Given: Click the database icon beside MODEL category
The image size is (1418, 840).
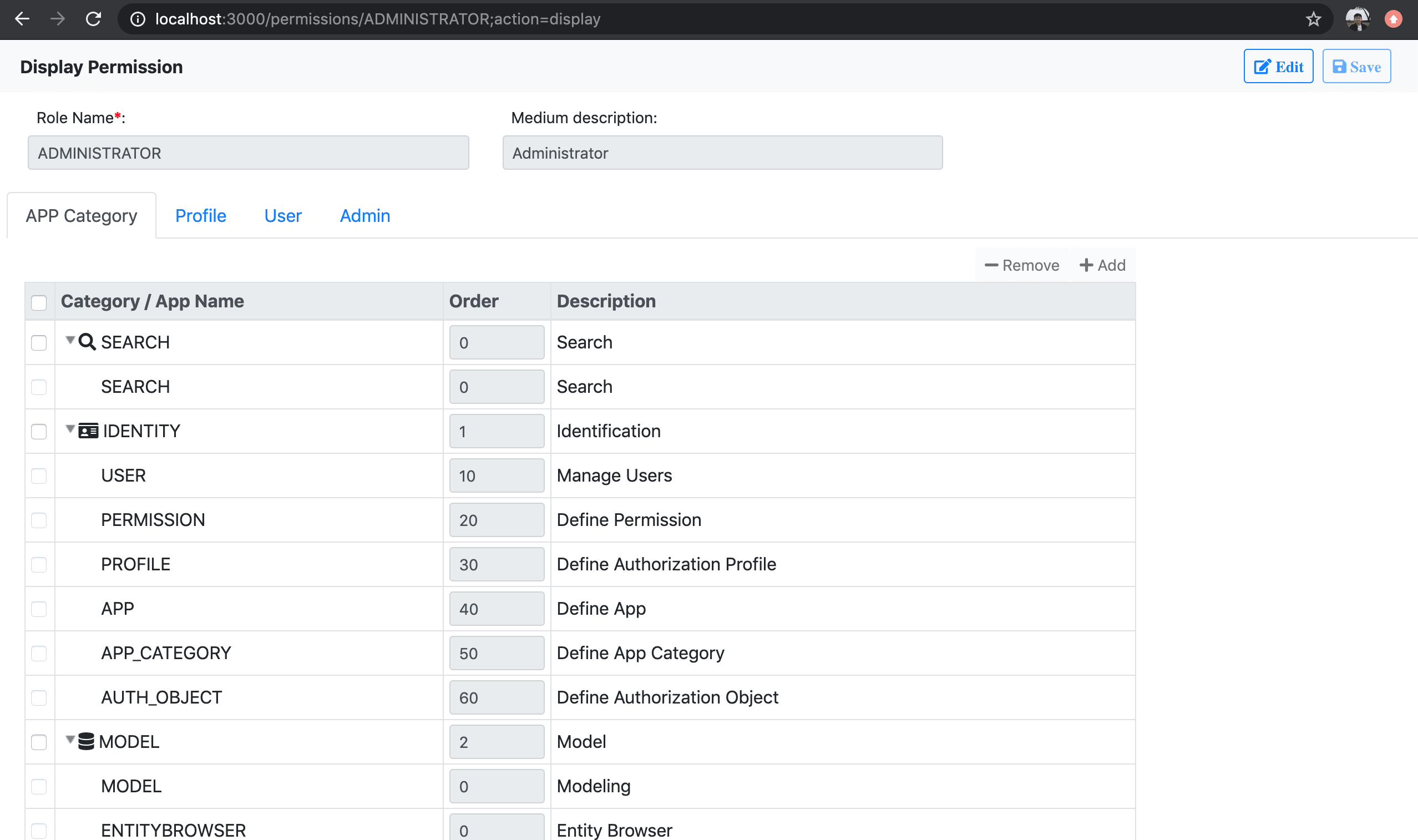Looking at the screenshot, I should (86, 741).
